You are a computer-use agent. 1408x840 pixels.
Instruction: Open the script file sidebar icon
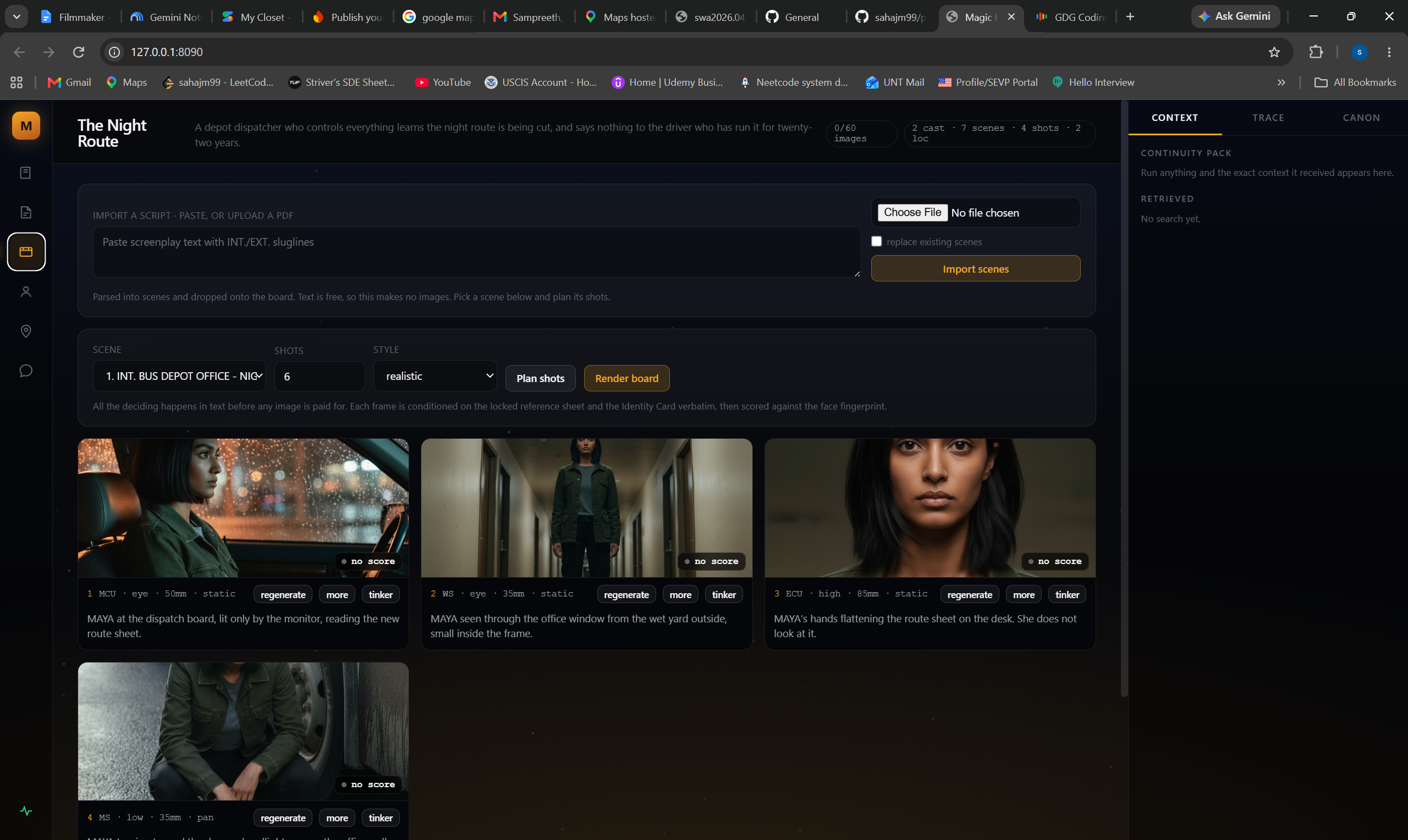pos(26,212)
